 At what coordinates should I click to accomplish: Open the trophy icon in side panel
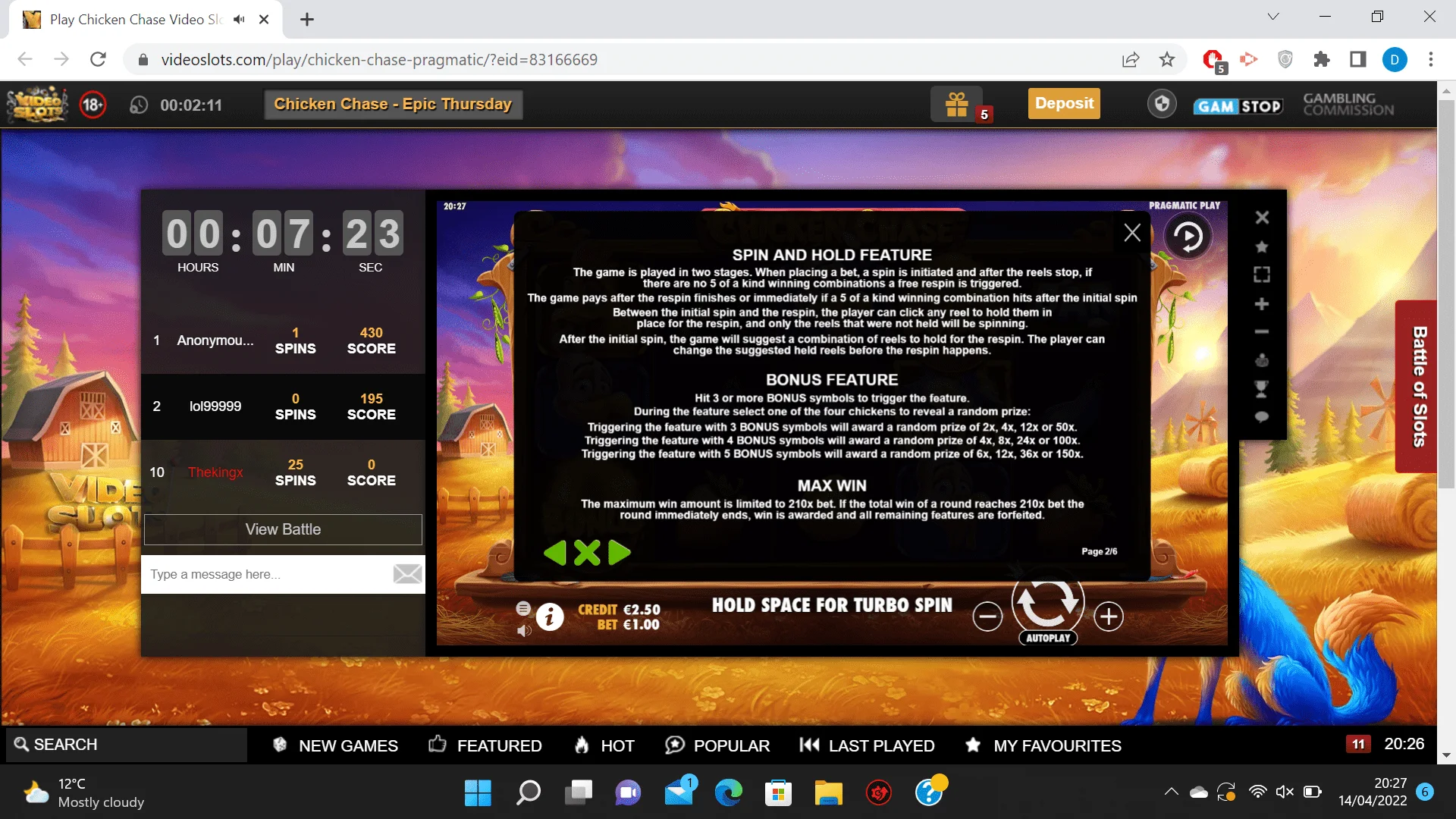(x=1262, y=389)
